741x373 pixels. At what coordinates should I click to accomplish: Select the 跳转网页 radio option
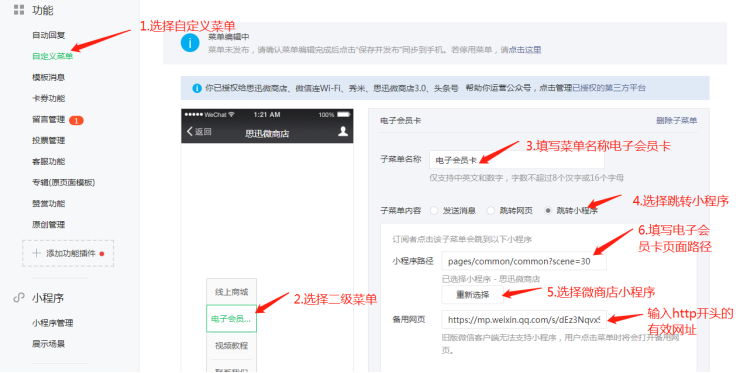pos(491,210)
